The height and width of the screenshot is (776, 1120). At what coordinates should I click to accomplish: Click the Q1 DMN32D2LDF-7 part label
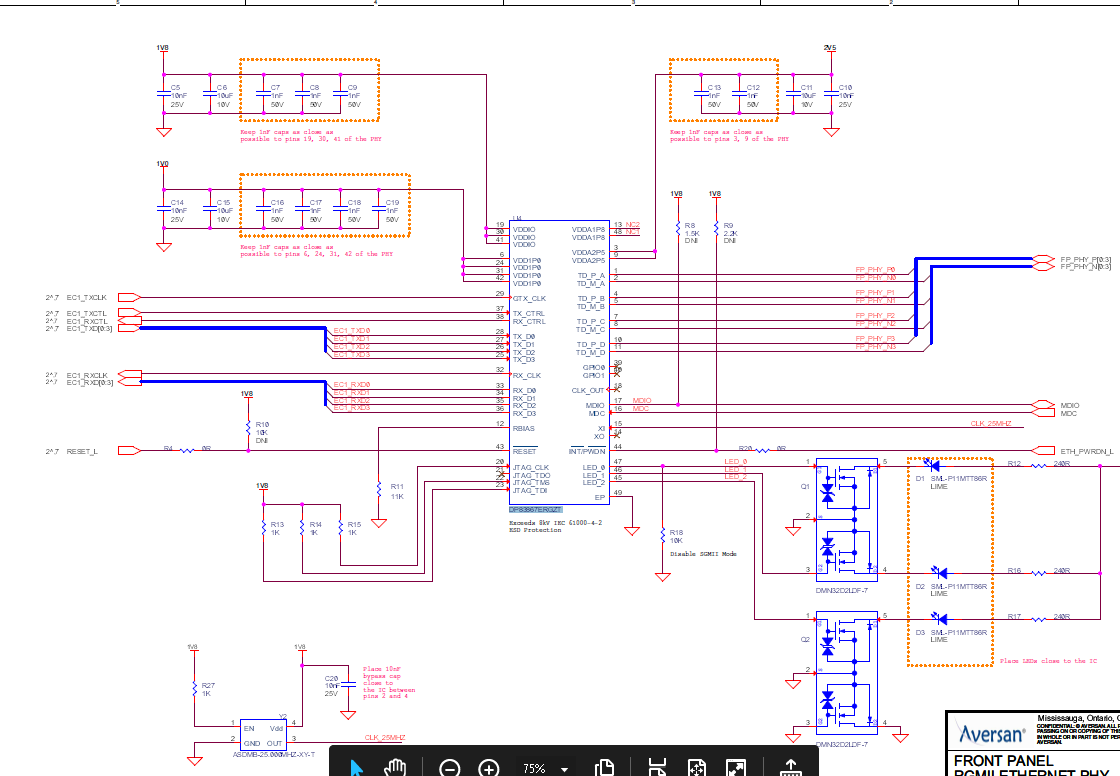841,591
